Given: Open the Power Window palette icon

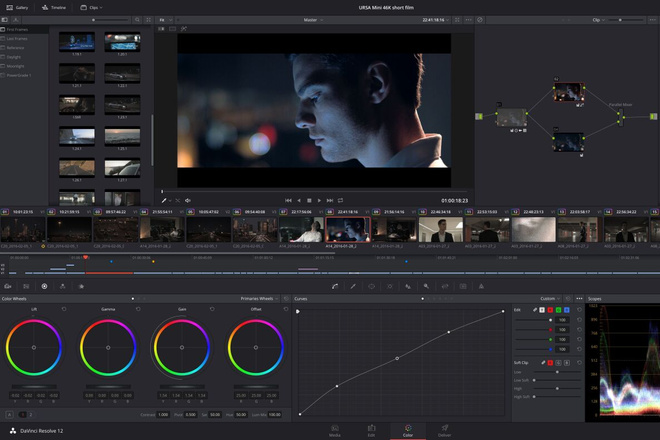Looking at the screenshot, I should point(371,286).
